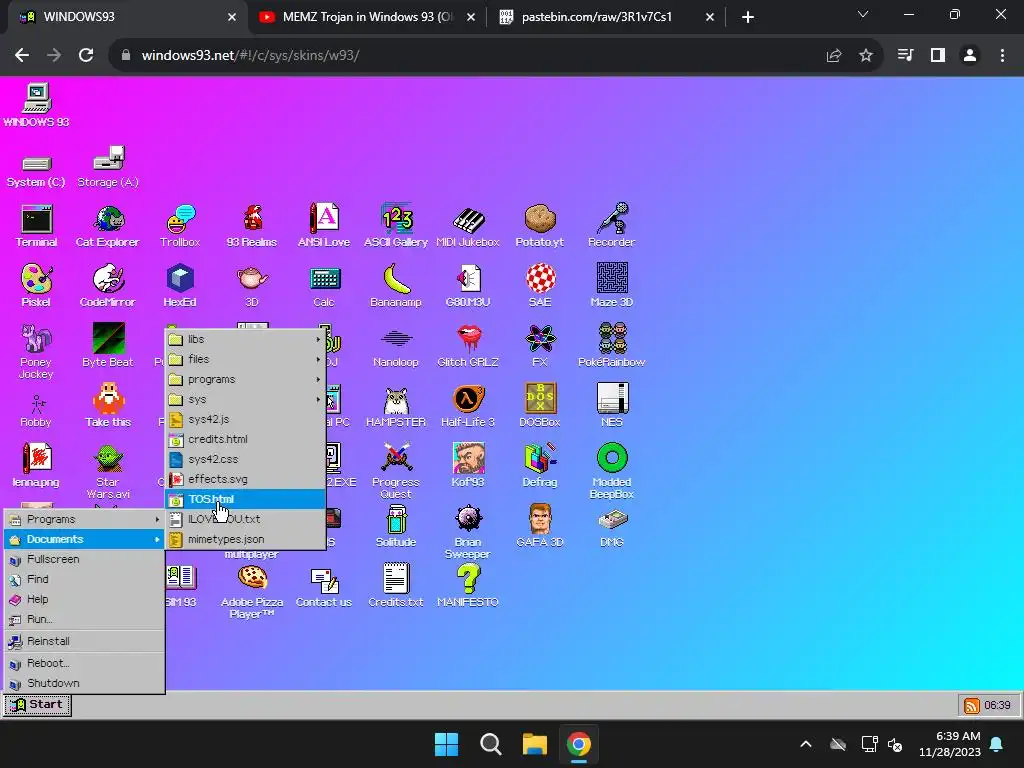Launch the Poney Jockey icon

tap(37, 353)
